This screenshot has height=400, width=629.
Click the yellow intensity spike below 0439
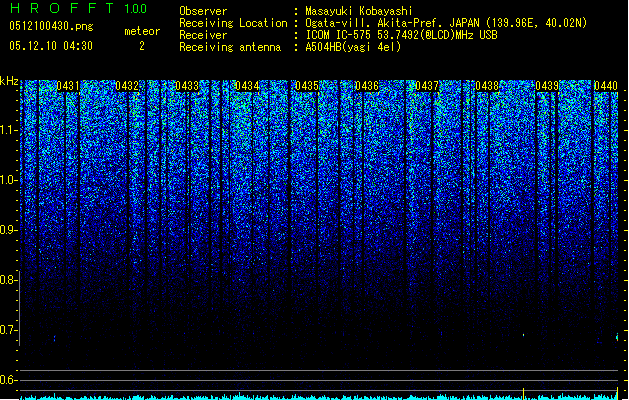[x=523, y=393]
